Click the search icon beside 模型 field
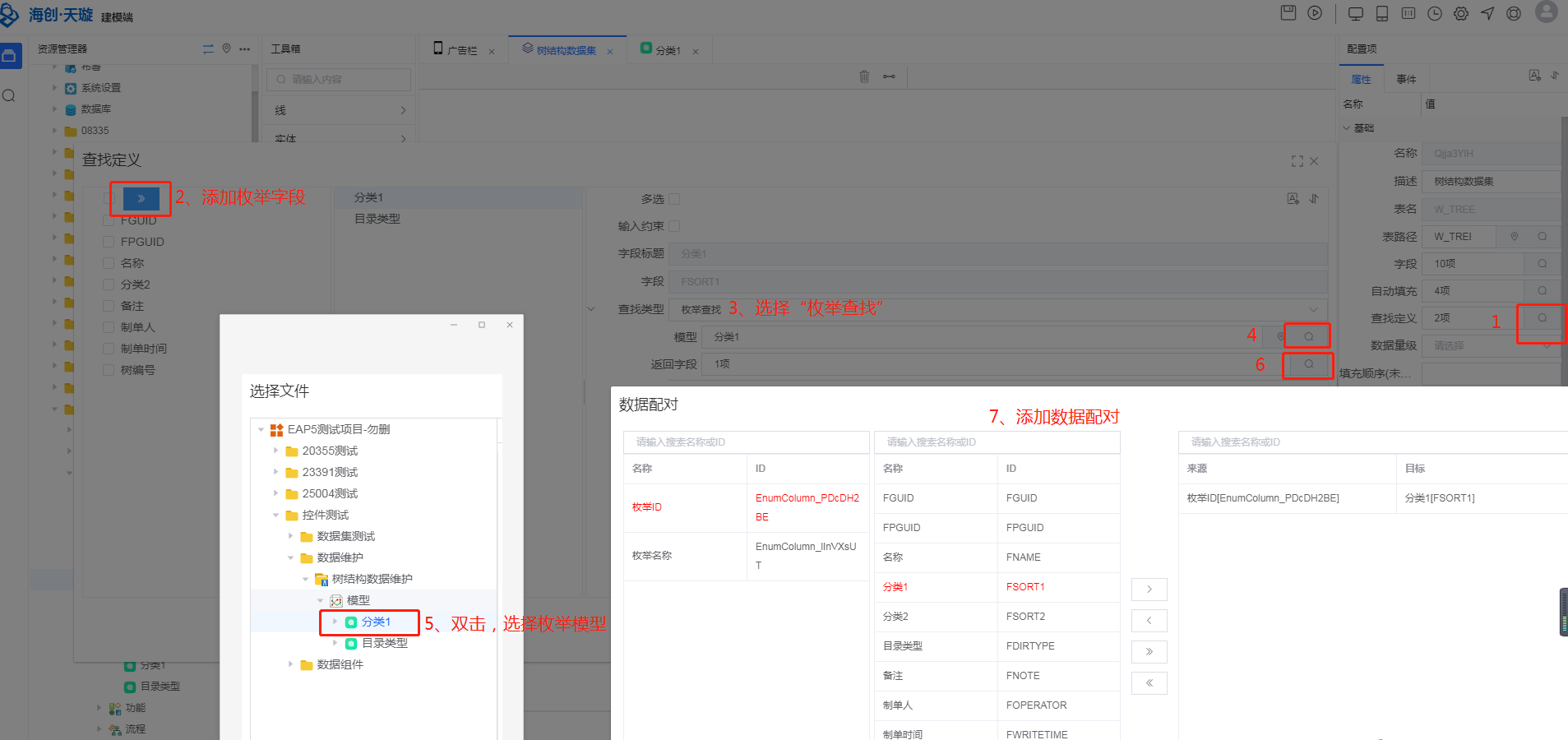This screenshot has width=1568, height=740. point(1308,336)
